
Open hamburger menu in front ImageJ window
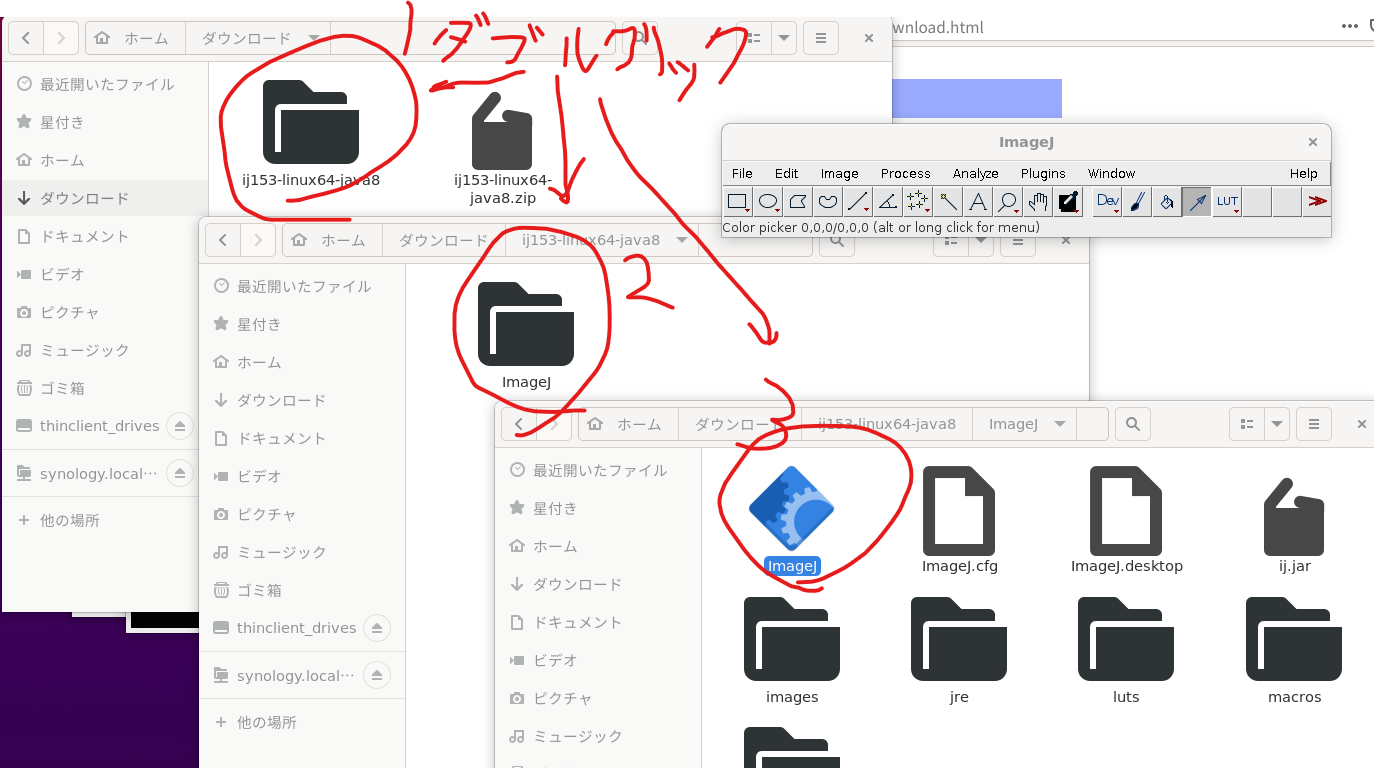pyautogui.click(x=1314, y=424)
